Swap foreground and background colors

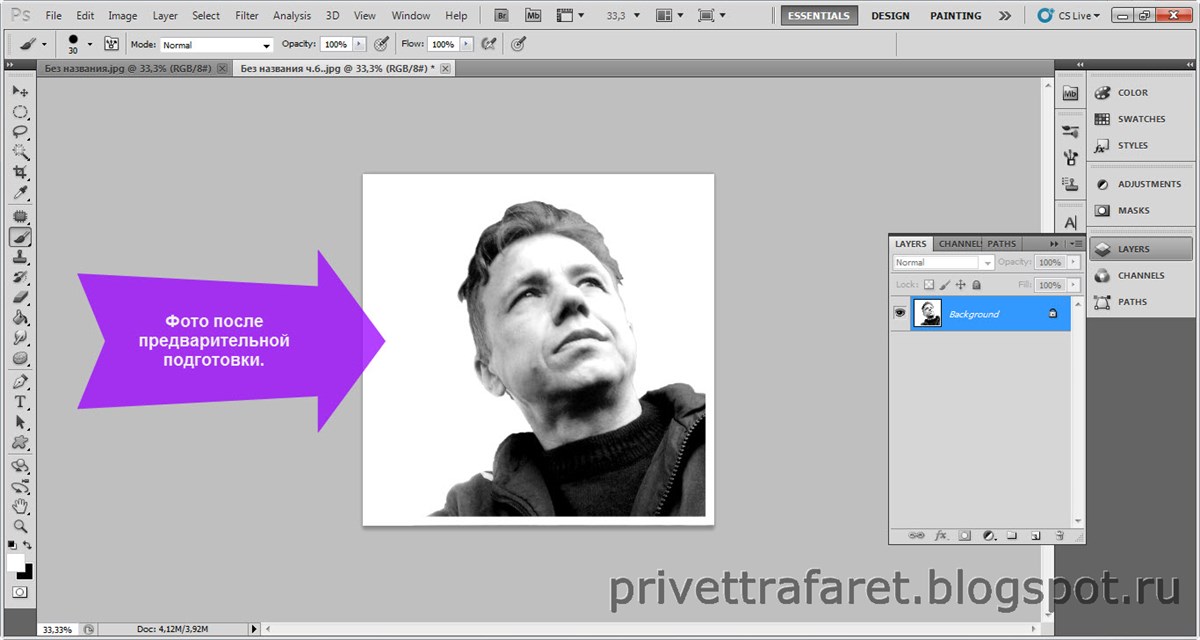[x=28, y=546]
